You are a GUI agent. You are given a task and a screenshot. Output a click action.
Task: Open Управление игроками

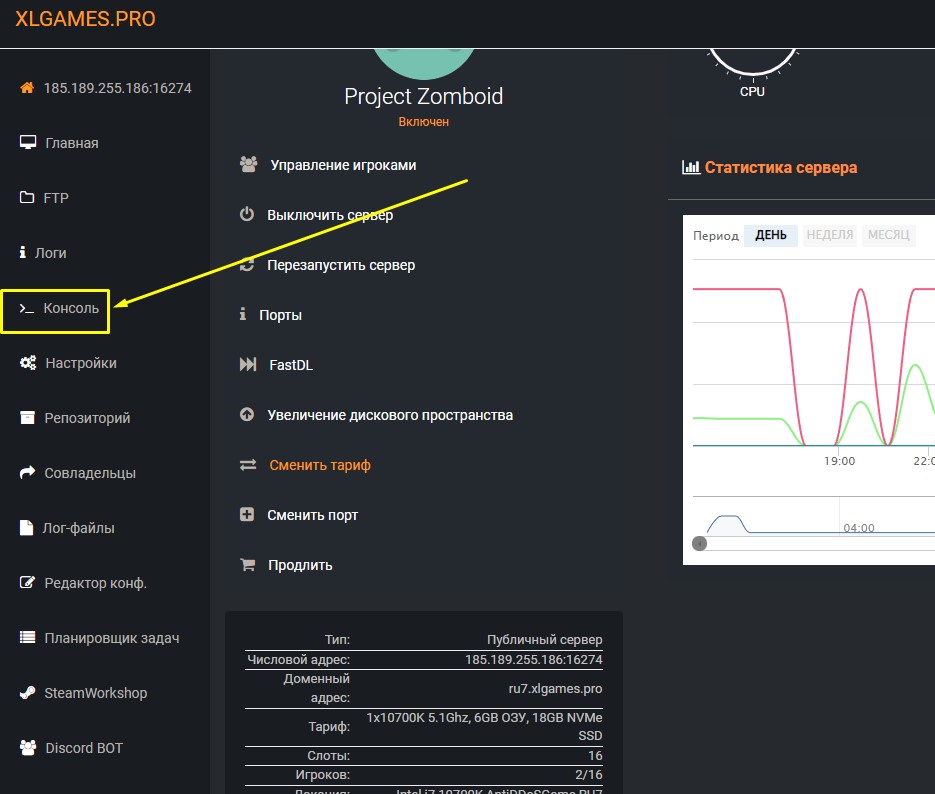343,165
